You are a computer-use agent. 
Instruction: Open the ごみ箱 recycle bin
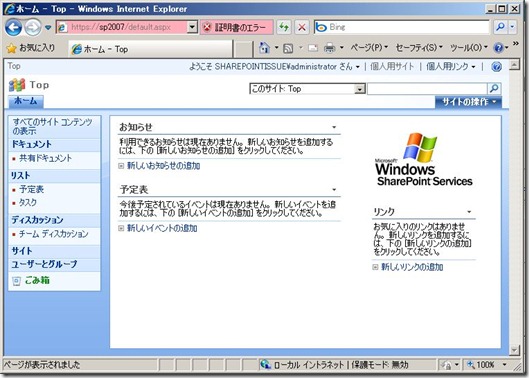point(37,280)
